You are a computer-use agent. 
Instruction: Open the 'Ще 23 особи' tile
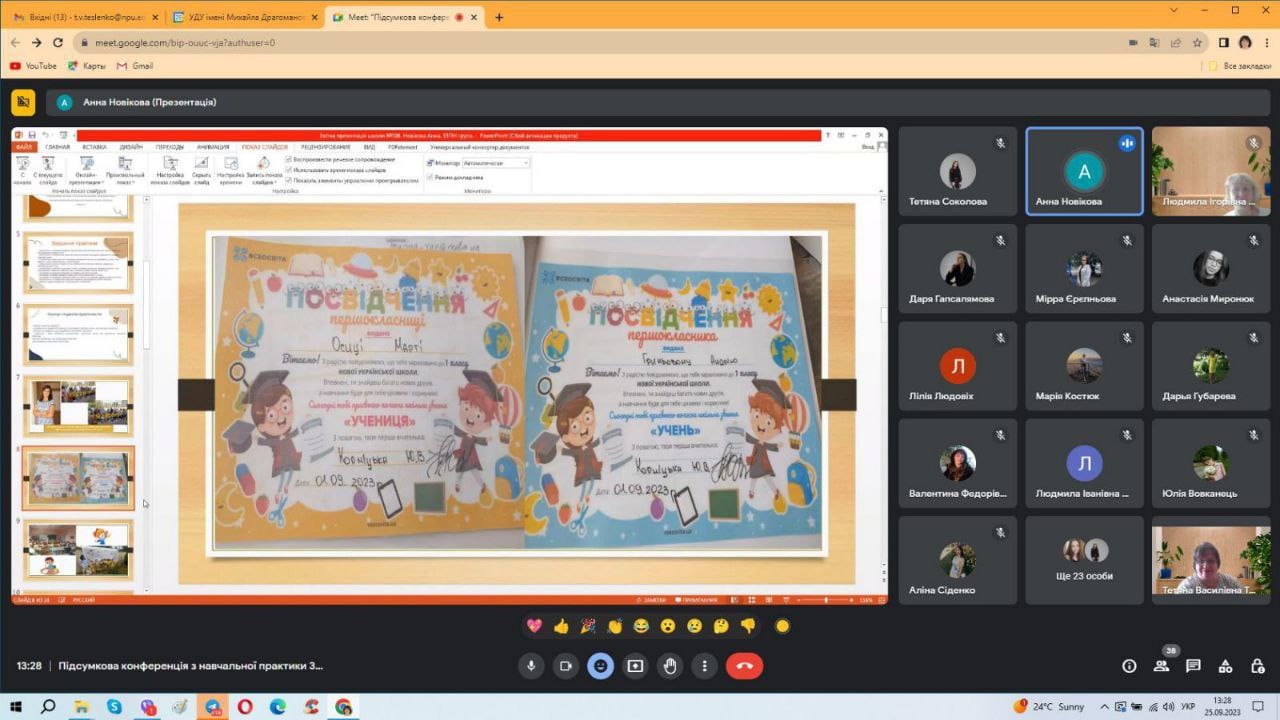[1084, 560]
